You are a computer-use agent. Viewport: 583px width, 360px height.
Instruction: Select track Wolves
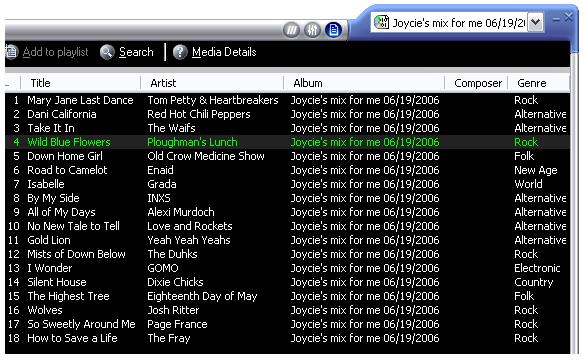(45, 310)
